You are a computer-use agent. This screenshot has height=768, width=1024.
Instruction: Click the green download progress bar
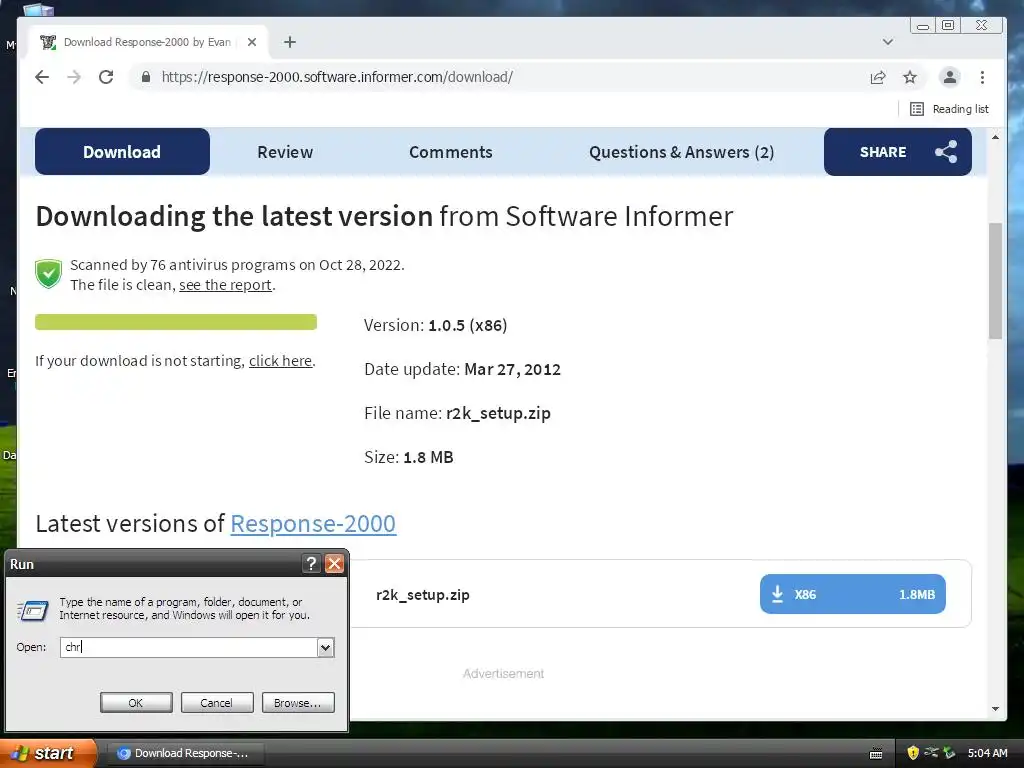tap(176, 322)
